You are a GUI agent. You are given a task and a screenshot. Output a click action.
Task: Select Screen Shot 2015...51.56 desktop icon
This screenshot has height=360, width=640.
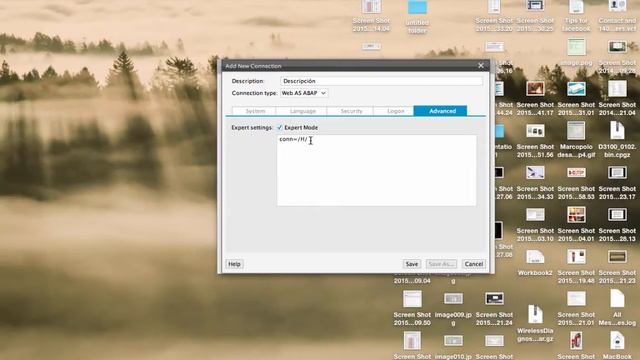click(x=535, y=131)
